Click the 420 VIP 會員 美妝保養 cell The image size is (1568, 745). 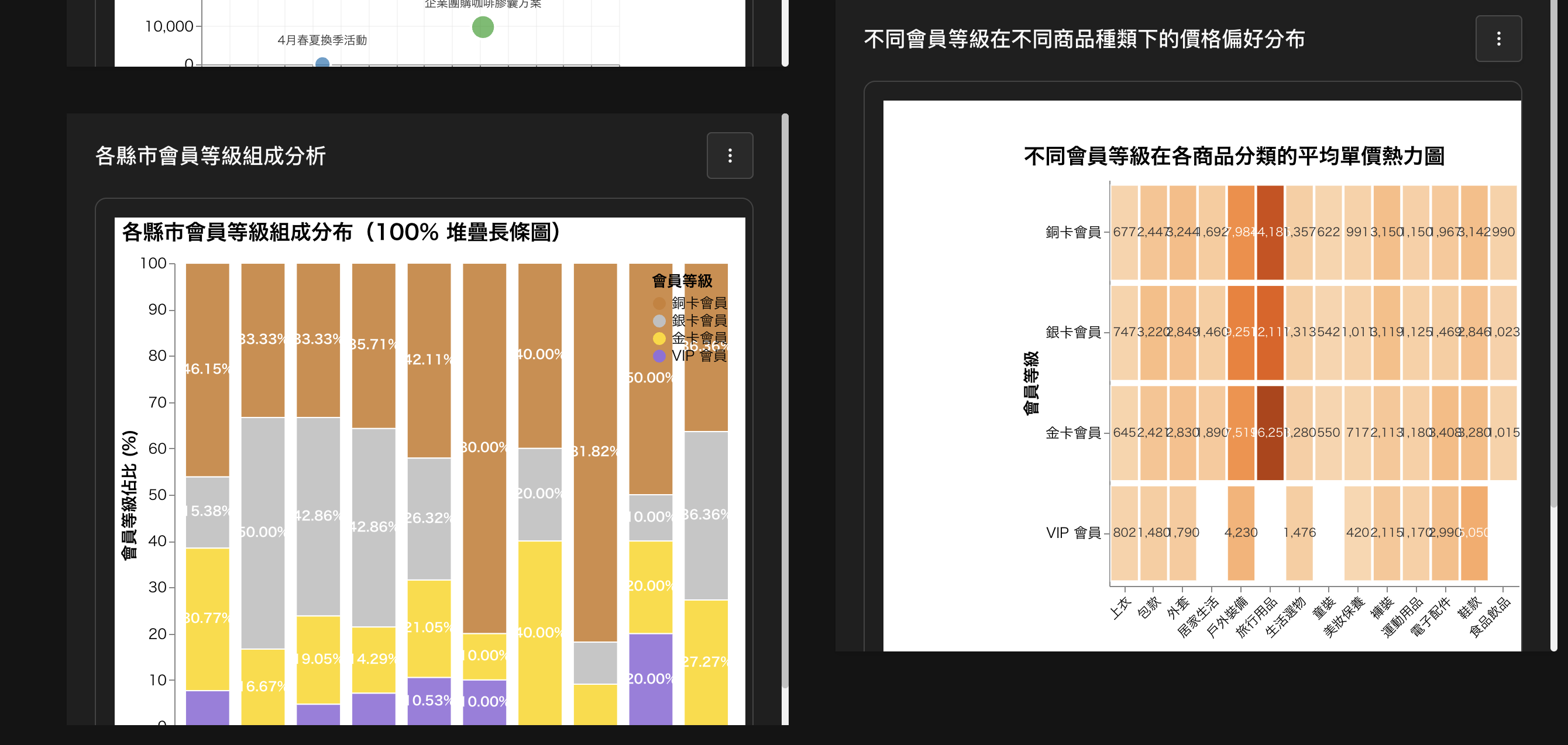1358,533
